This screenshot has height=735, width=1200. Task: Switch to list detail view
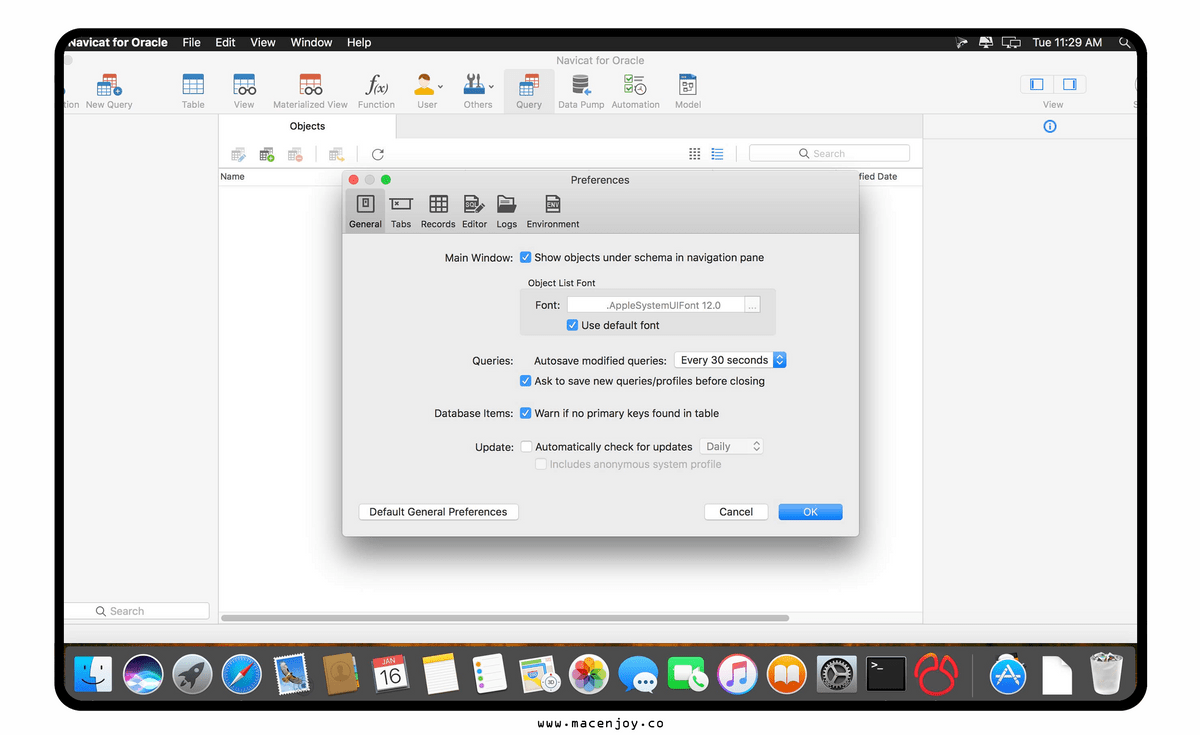(717, 154)
